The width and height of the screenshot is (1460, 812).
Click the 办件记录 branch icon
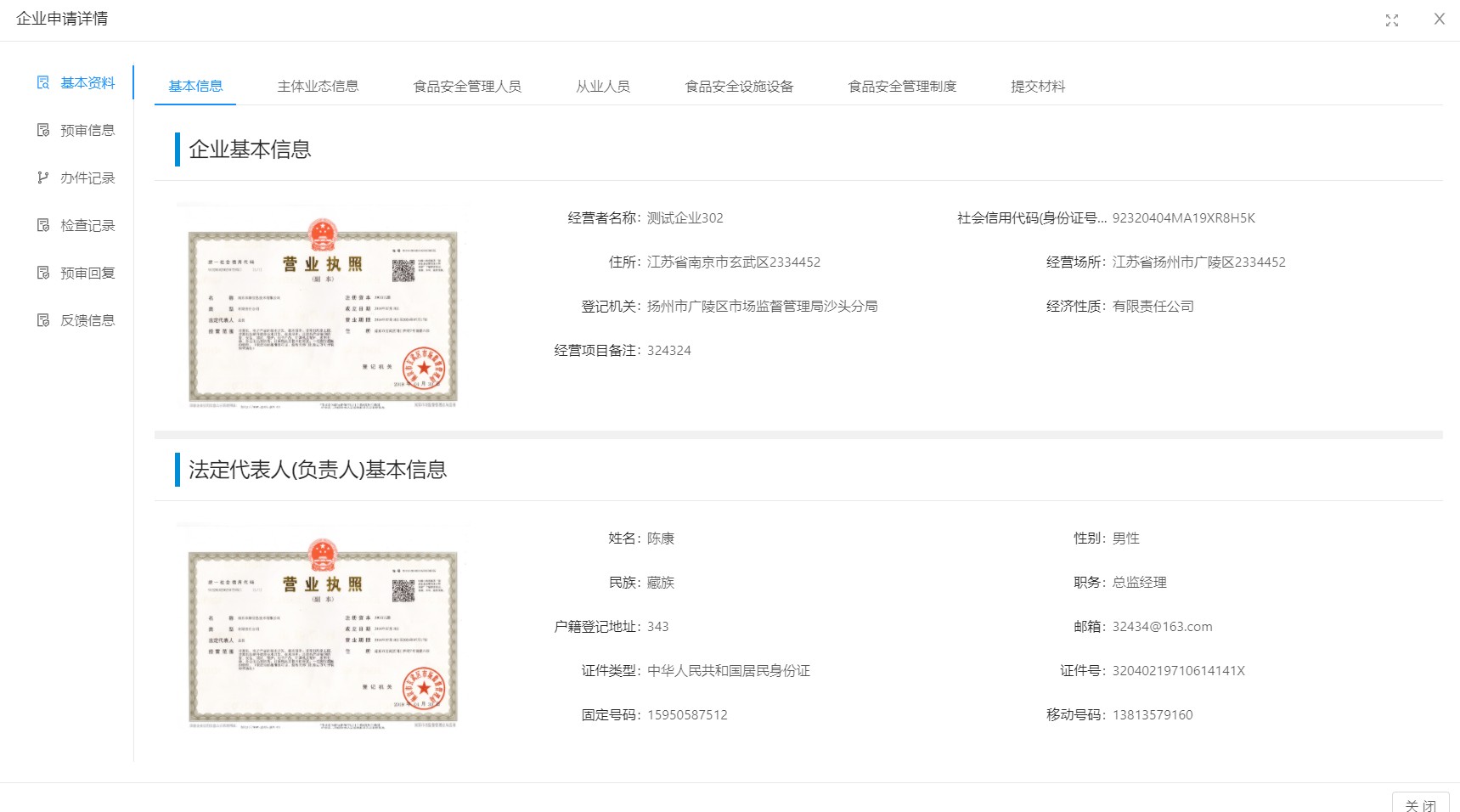pyautogui.click(x=43, y=178)
